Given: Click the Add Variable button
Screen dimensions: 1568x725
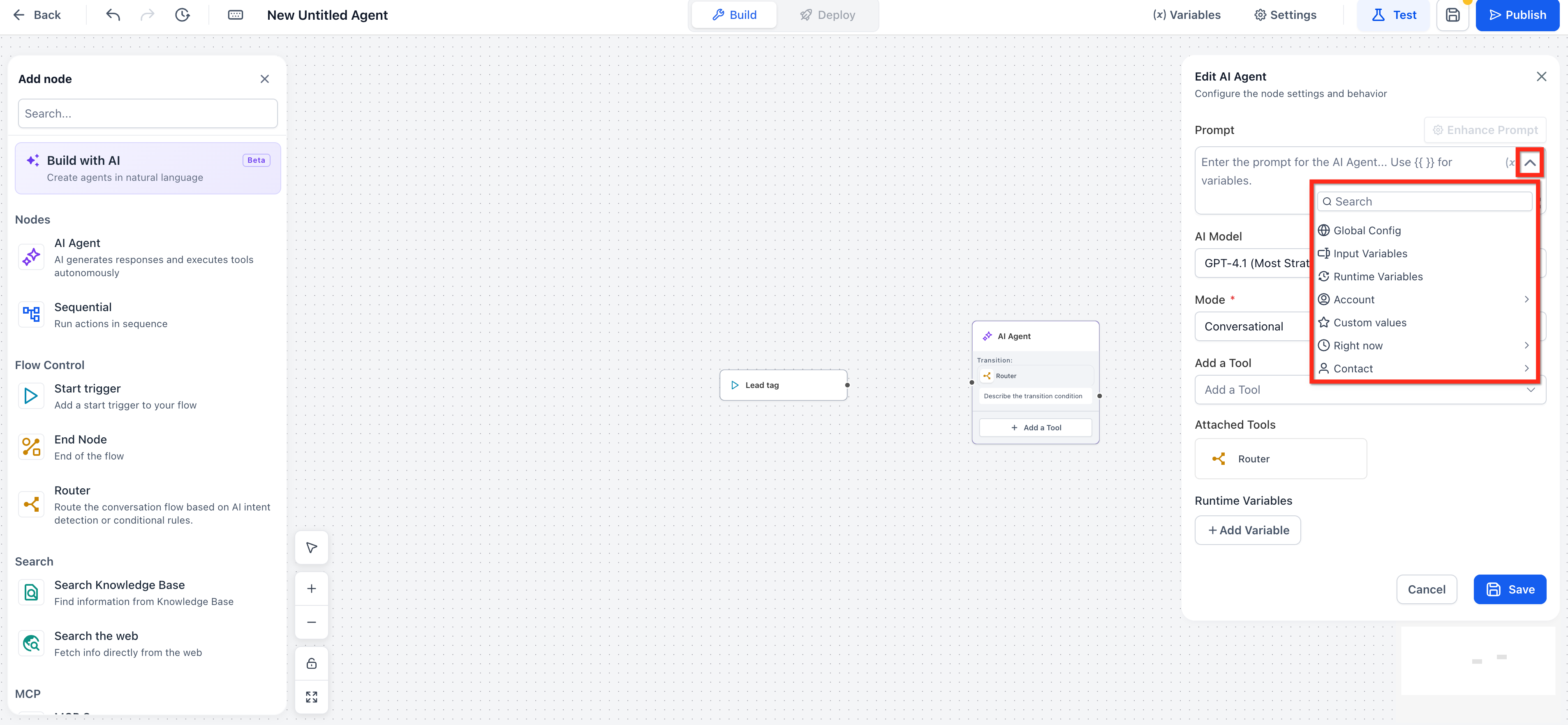Looking at the screenshot, I should (x=1248, y=530).
